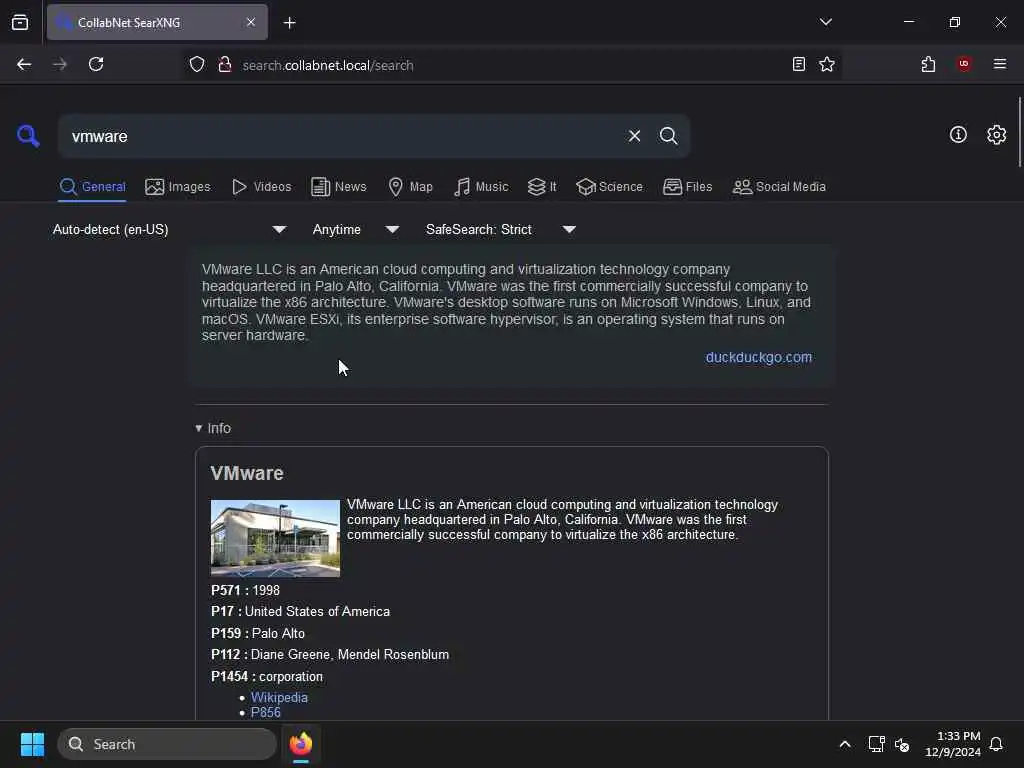Select the It category tab
Image resolution: width=1024 pixels, height=768 pixels.
[542, 187]
